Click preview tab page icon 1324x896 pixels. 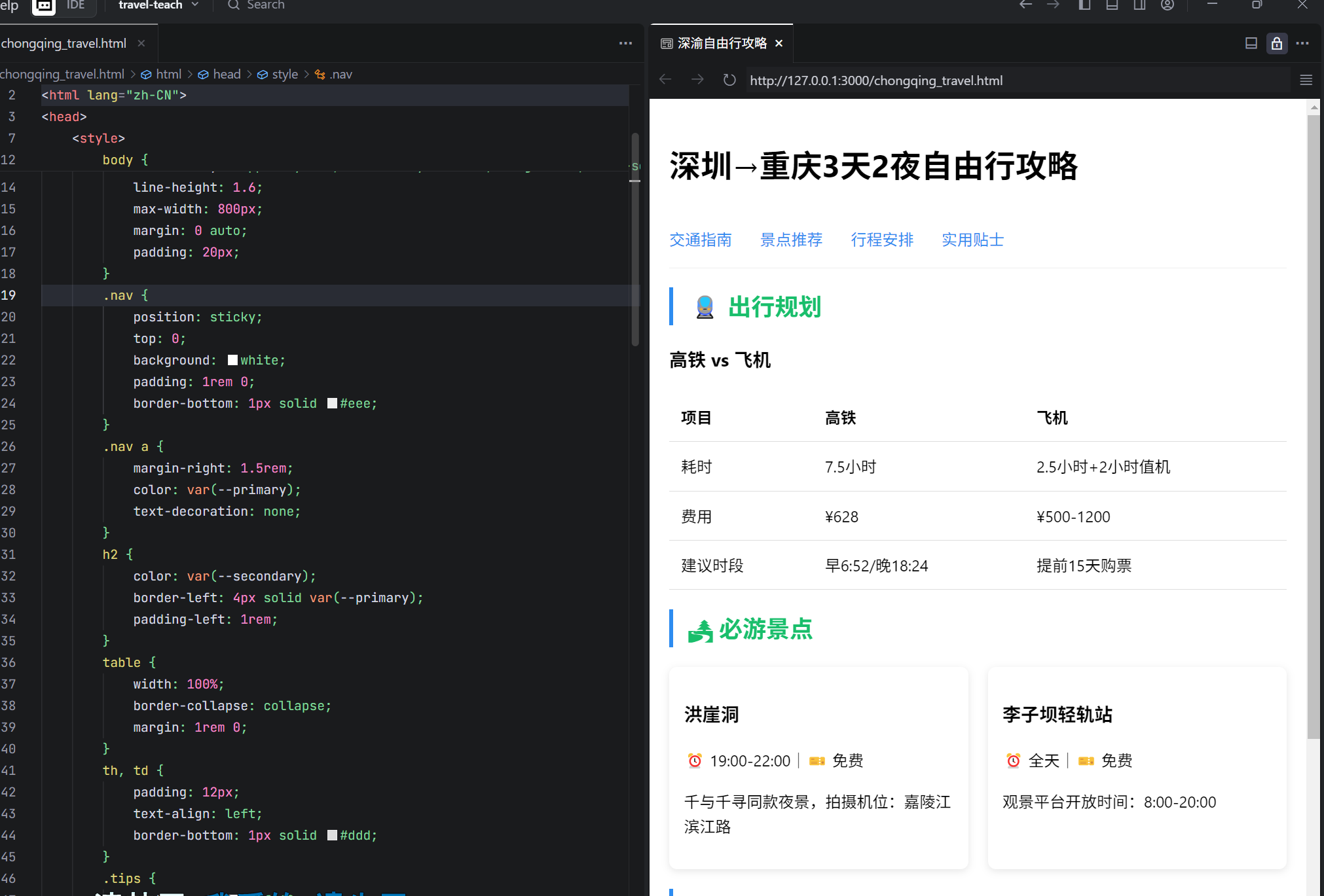(x=667, y=43)
